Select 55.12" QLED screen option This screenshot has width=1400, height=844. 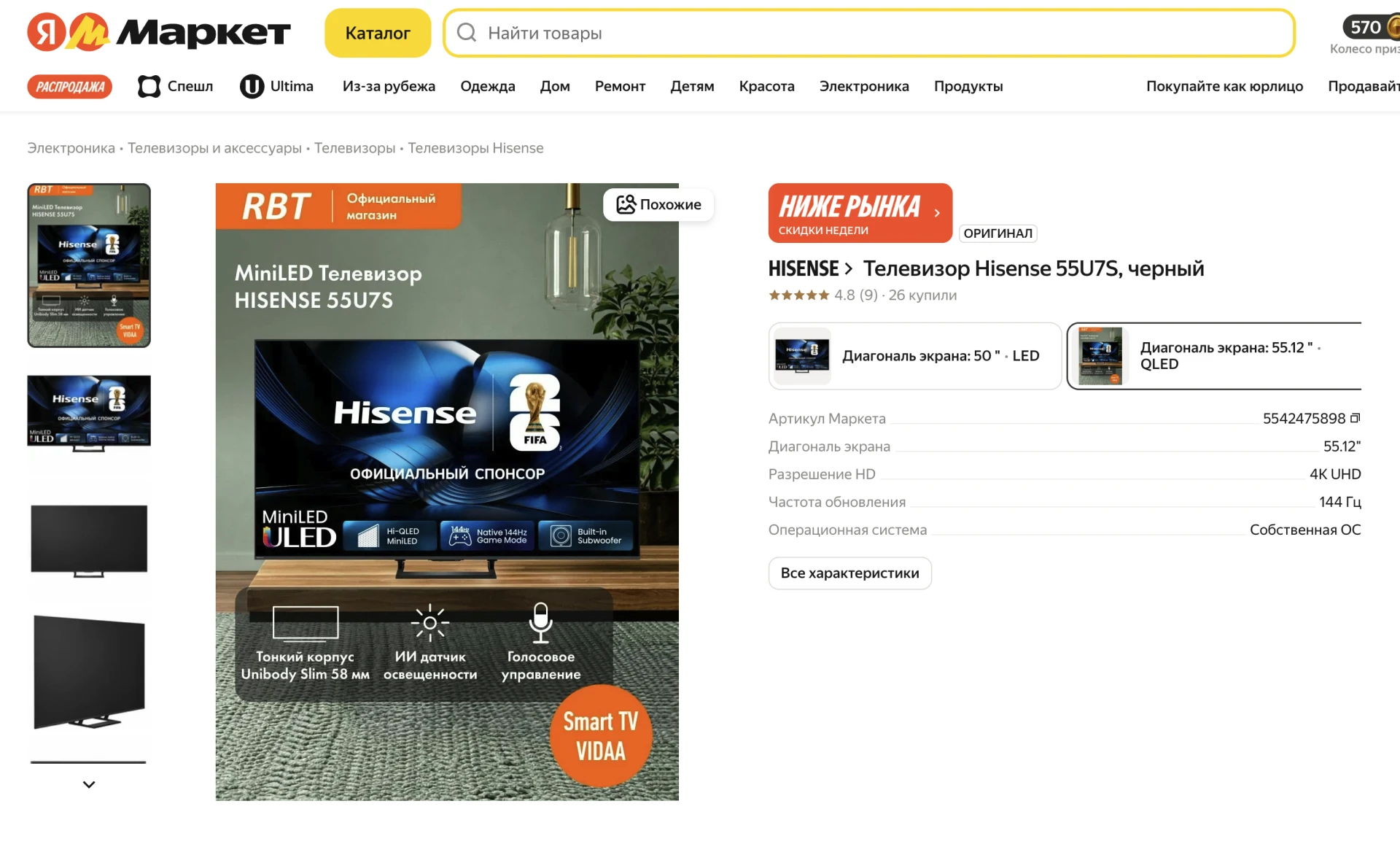point(1214,356)
